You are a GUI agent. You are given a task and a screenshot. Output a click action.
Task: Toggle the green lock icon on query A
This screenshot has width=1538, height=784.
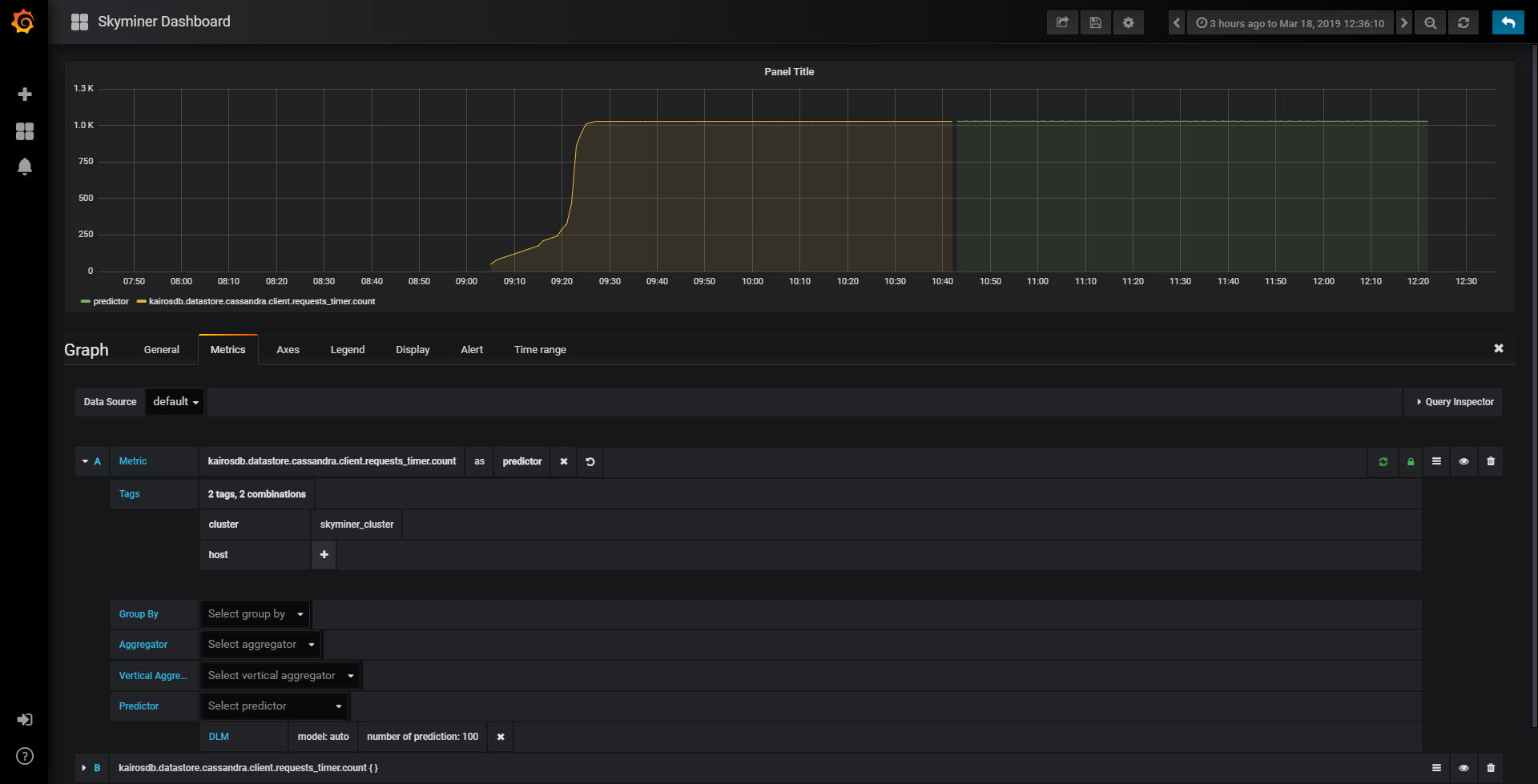(x=1411, y=462)
